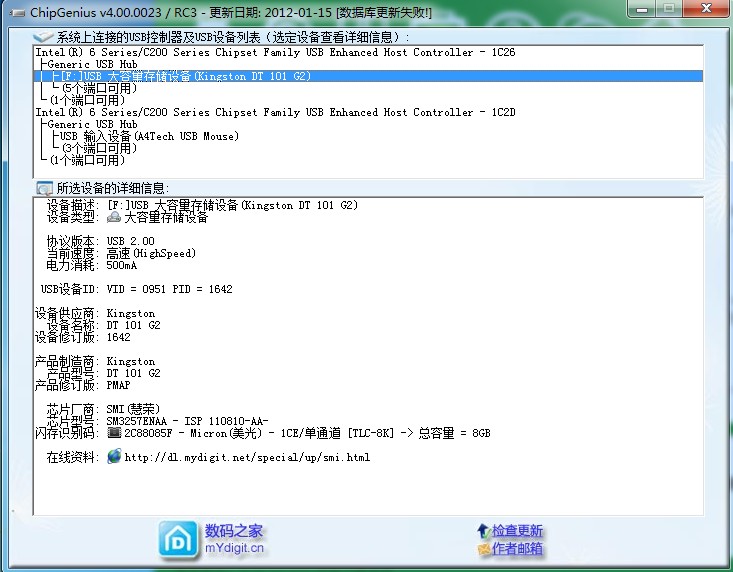Image resolution: width=733 pixels, height=572 pixels.
Task: Click the 设备修订版 1642 value
Action: (118, 337)
